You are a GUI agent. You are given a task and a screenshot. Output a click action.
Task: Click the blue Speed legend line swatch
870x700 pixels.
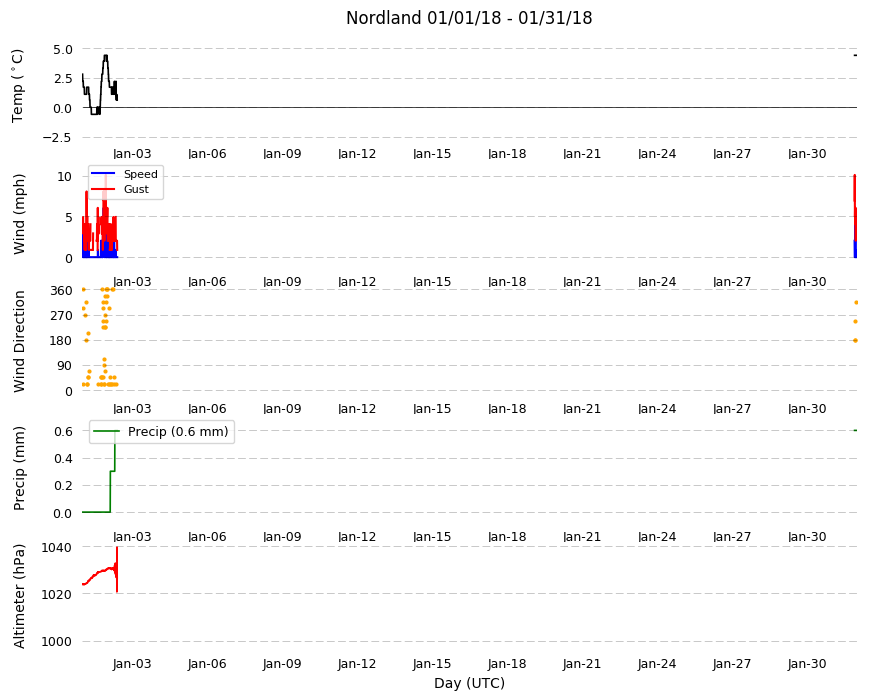click(103, 174)
